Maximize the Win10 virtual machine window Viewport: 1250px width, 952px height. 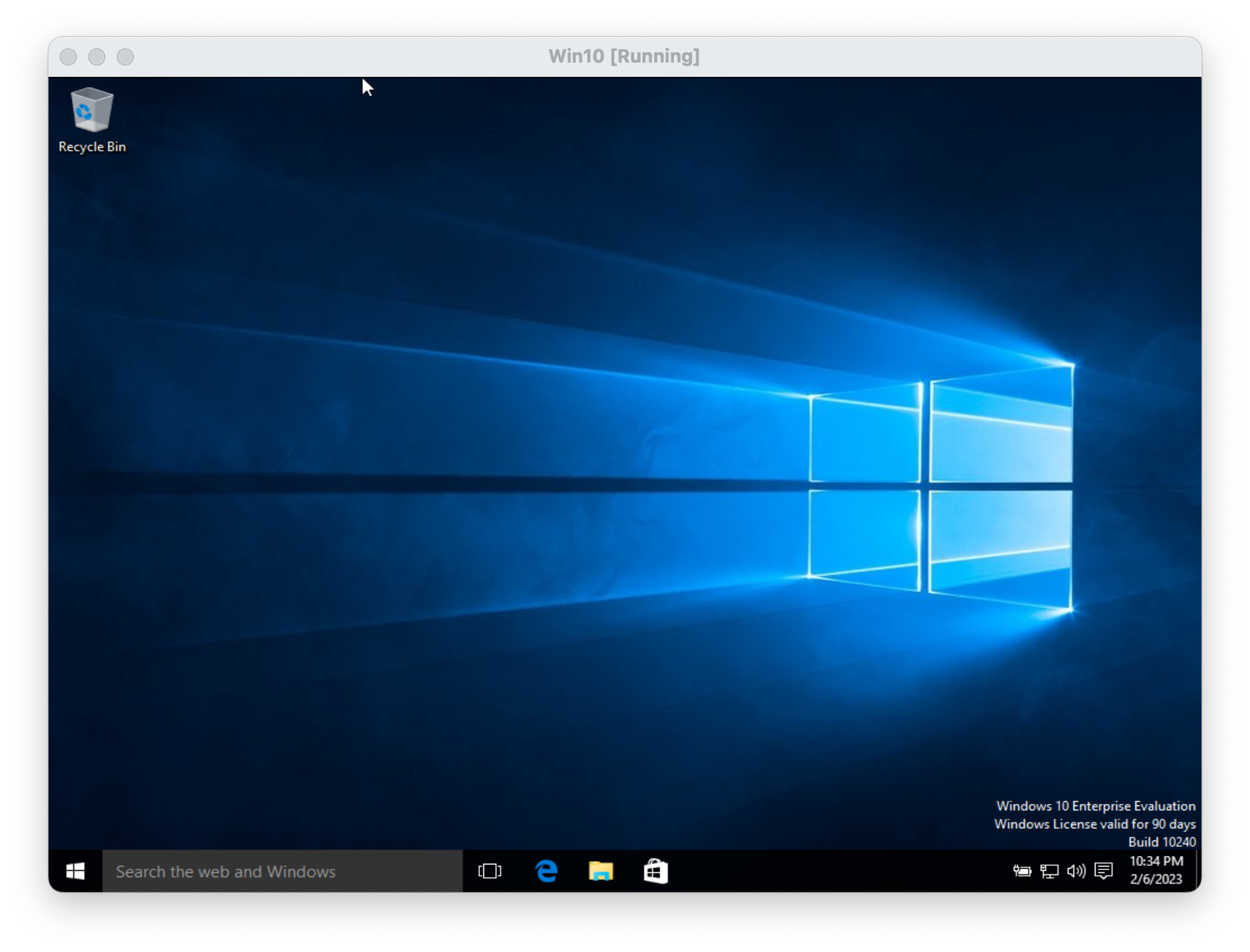(125, 57)
